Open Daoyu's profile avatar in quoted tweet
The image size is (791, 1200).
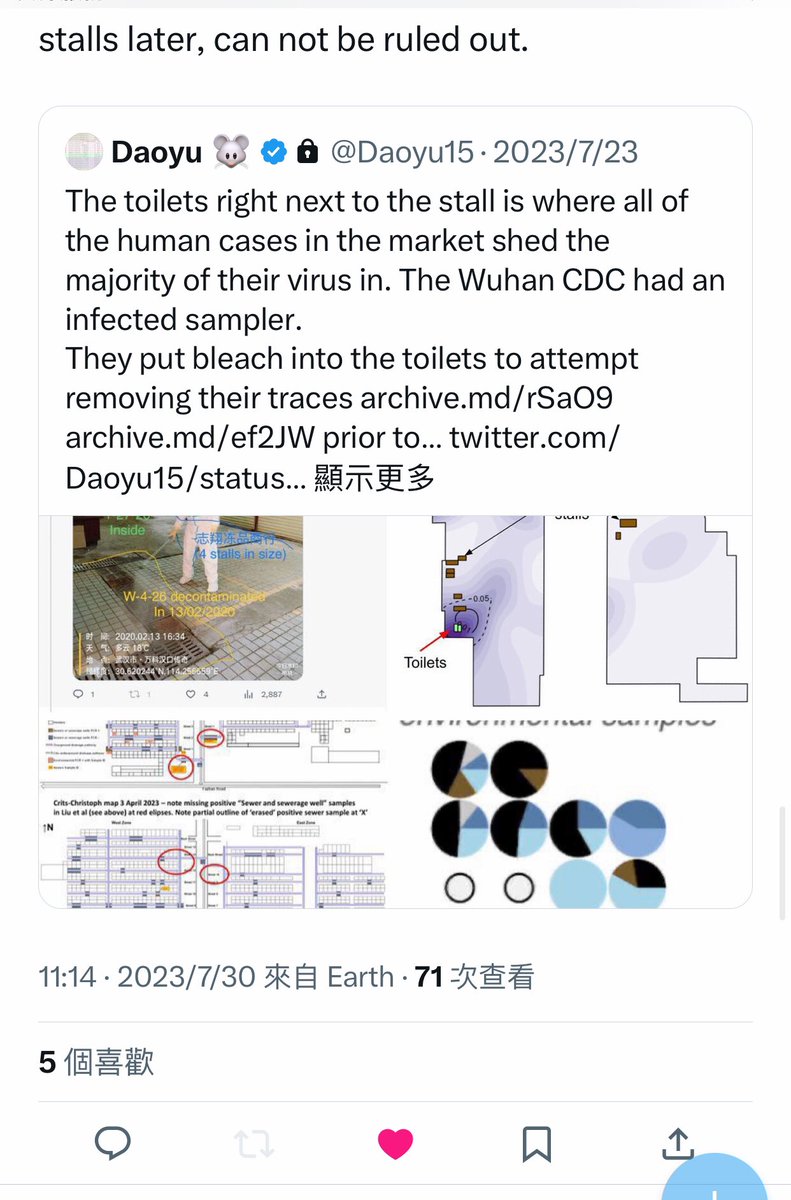pos(85,152)
